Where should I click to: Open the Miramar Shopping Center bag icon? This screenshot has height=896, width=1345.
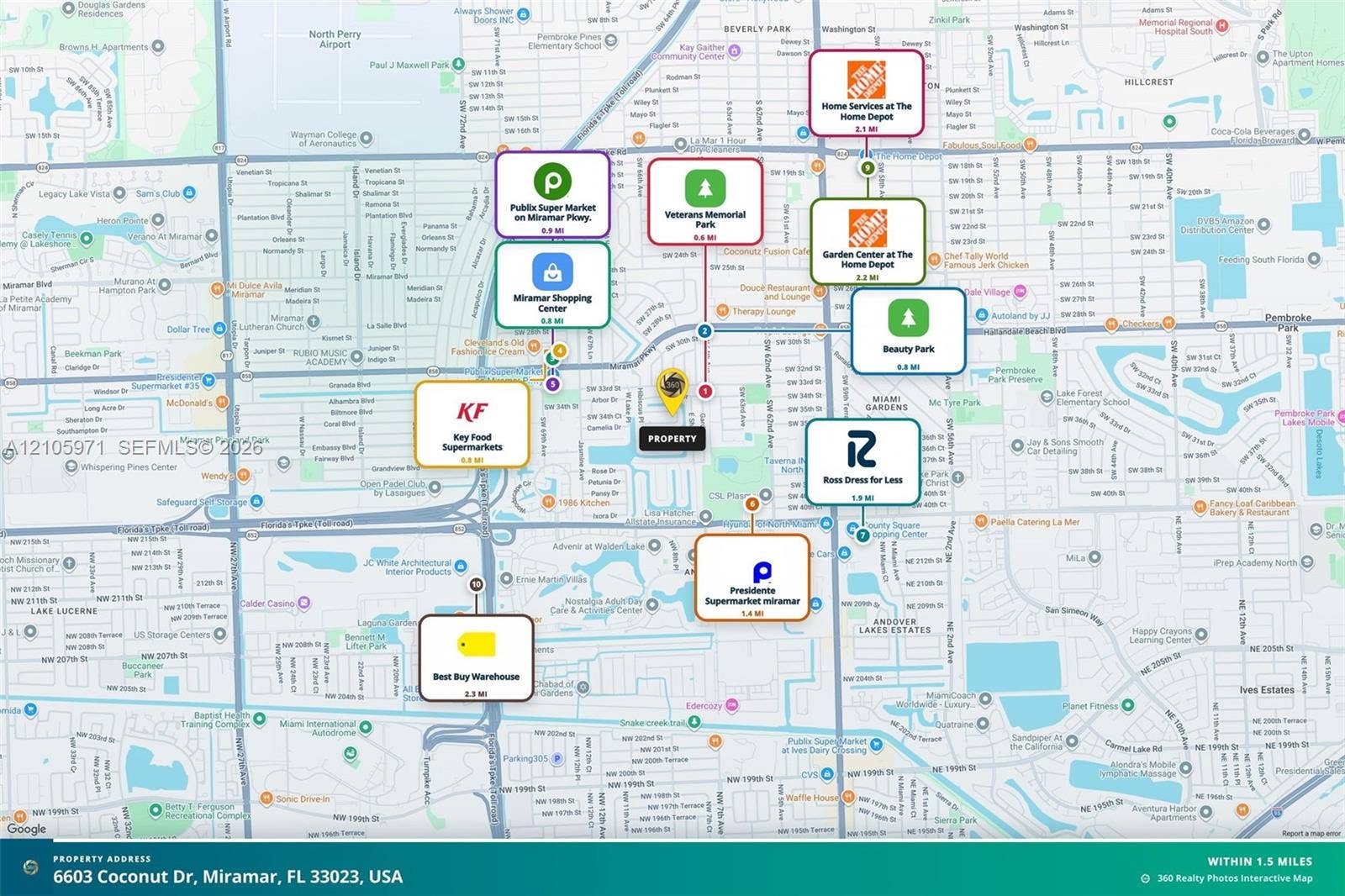tap(552, 271)
